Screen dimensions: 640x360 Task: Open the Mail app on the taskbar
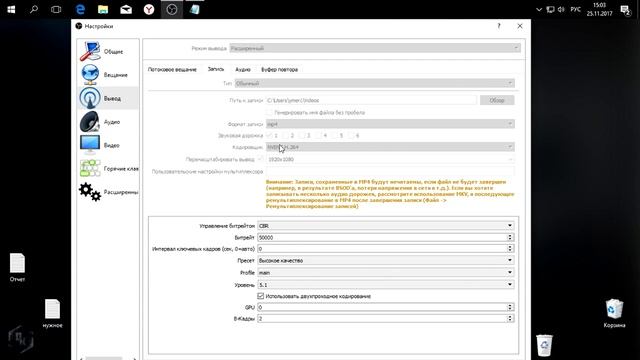126,9
